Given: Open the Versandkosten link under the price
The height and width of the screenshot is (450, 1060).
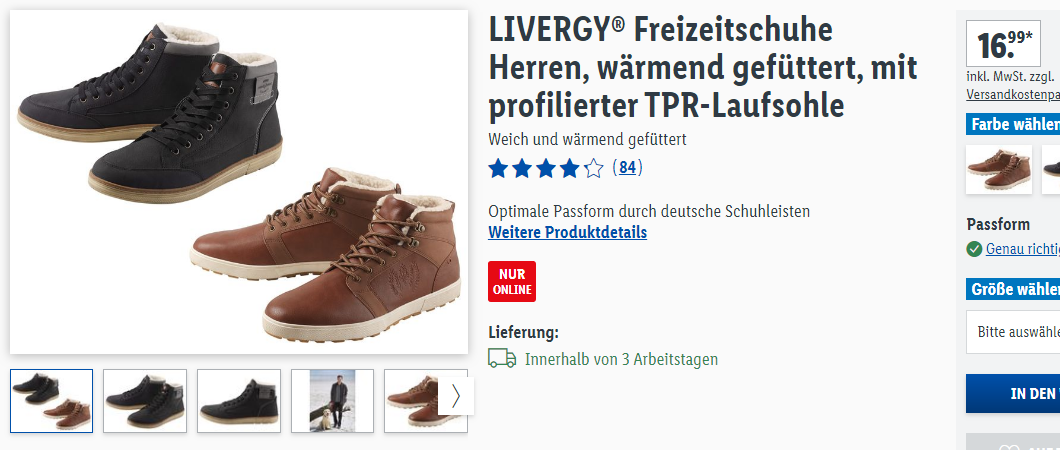Looking at the screenshot, I should (1013, 95).
